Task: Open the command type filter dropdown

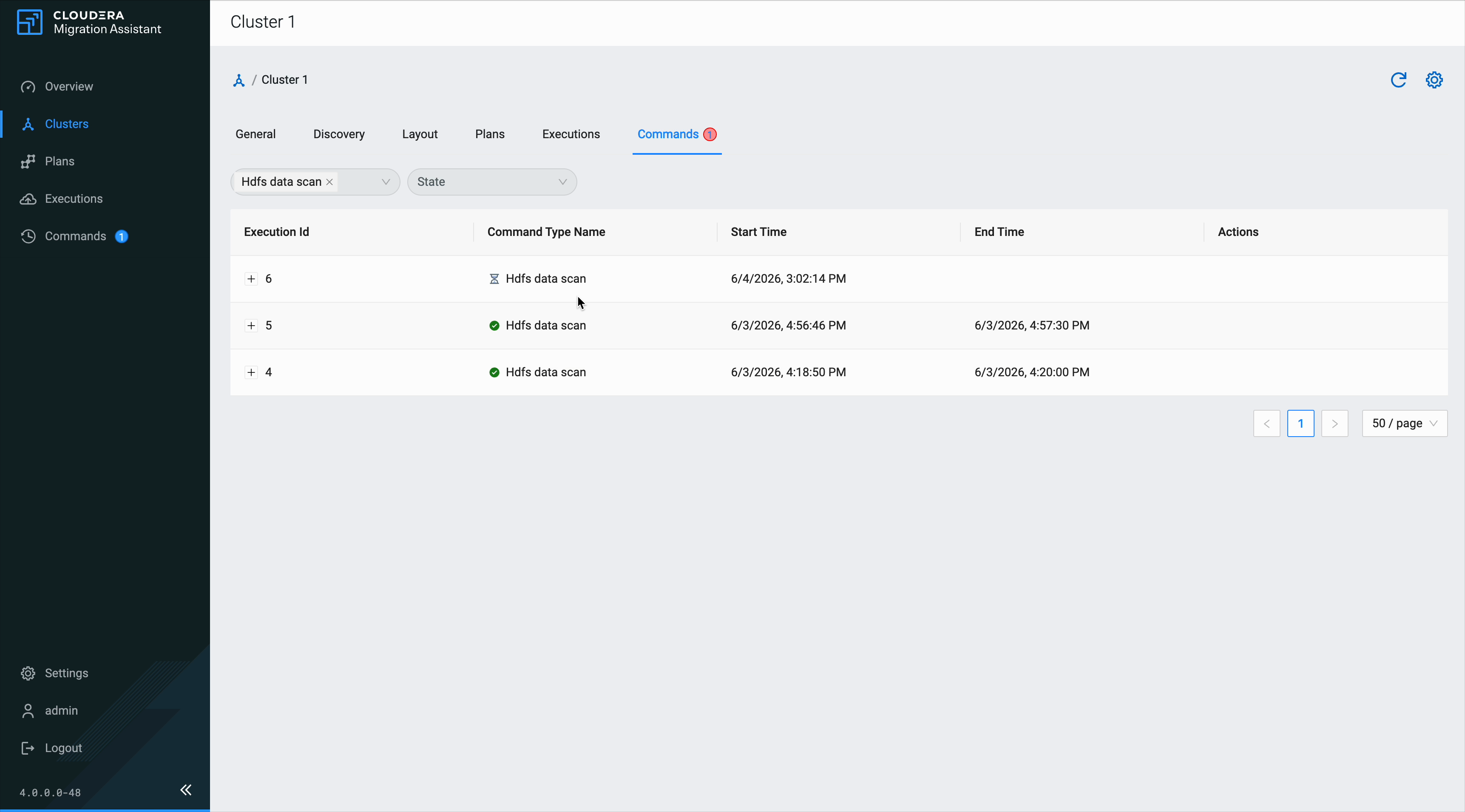Action: [386, 182]
